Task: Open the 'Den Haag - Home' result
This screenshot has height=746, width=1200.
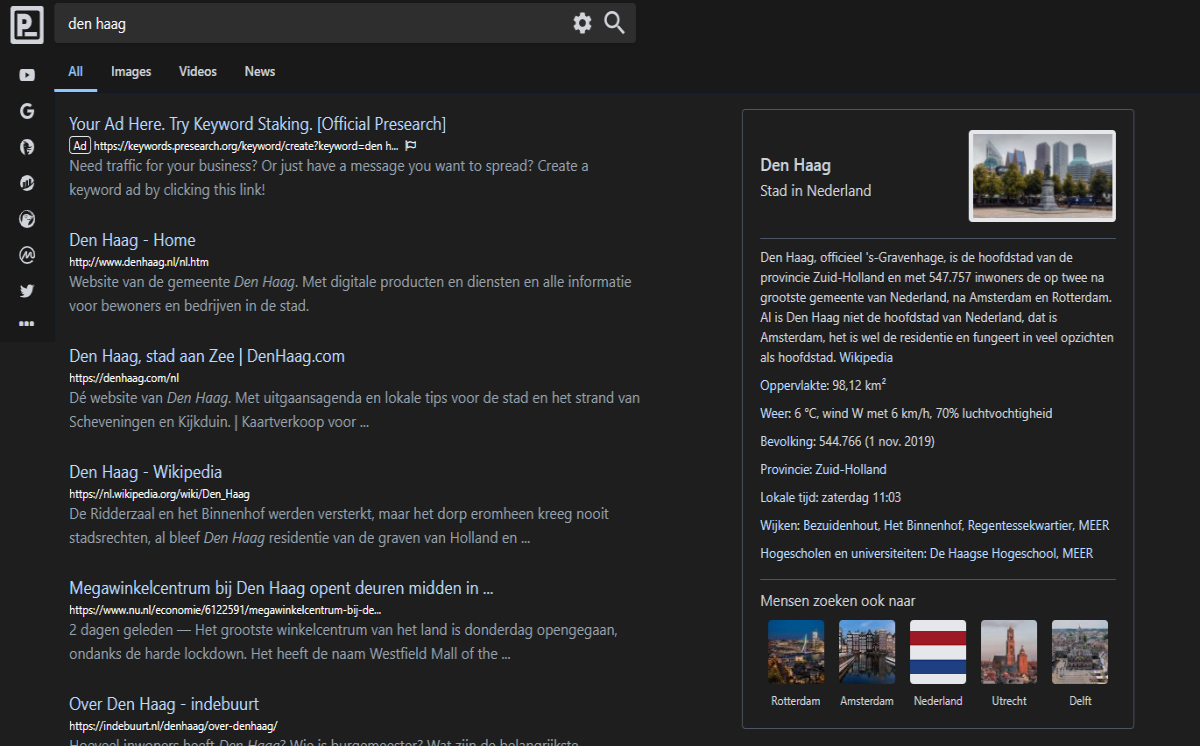Action: pyautogui.click(x=132, y=240)
